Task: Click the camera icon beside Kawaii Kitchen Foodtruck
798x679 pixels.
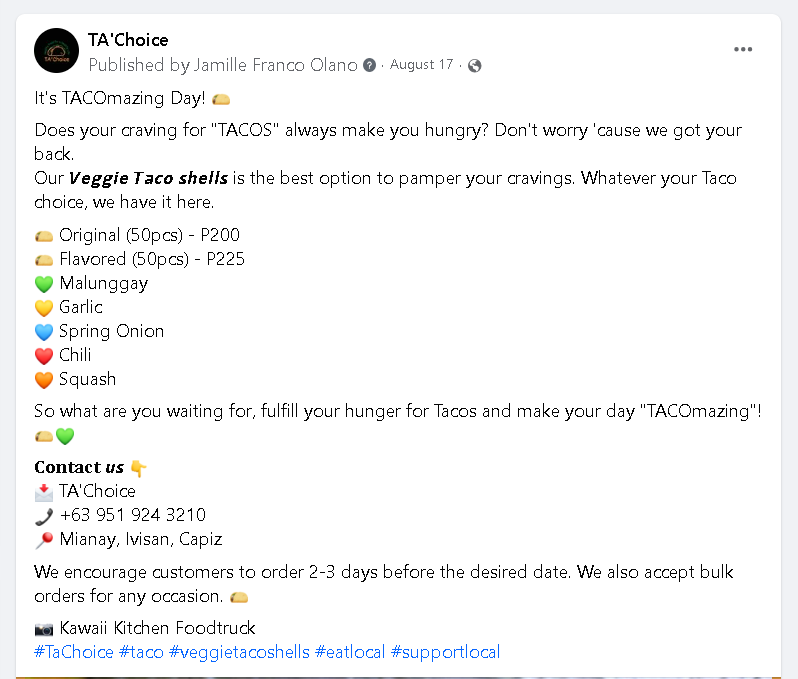Action: (44, 629)
